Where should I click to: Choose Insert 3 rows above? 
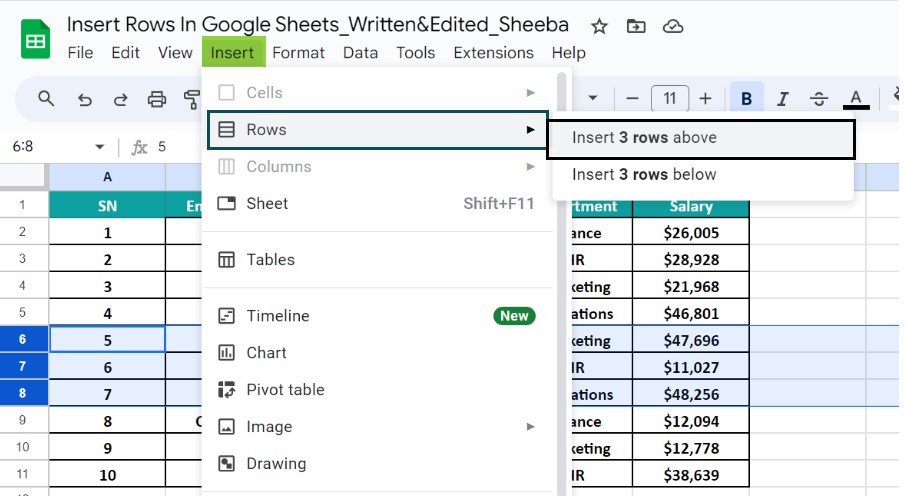click(701, 139)
